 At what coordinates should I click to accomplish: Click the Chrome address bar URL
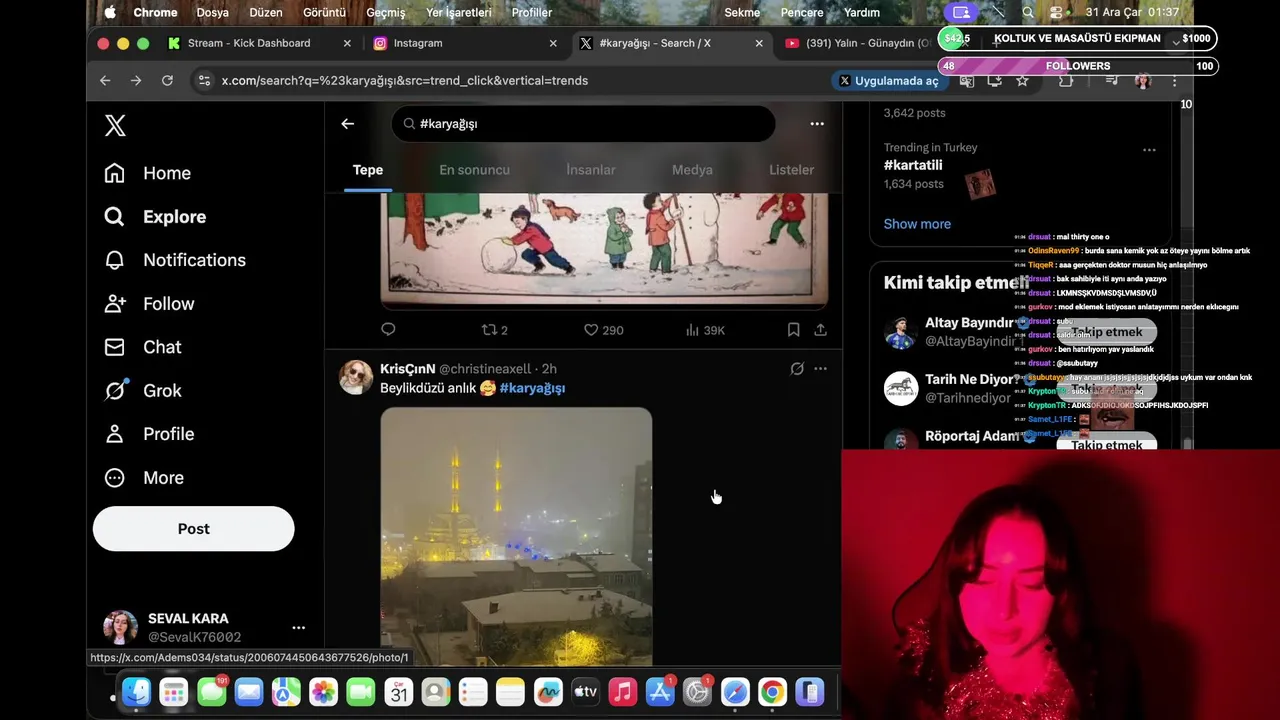click(x=405, y=80)
